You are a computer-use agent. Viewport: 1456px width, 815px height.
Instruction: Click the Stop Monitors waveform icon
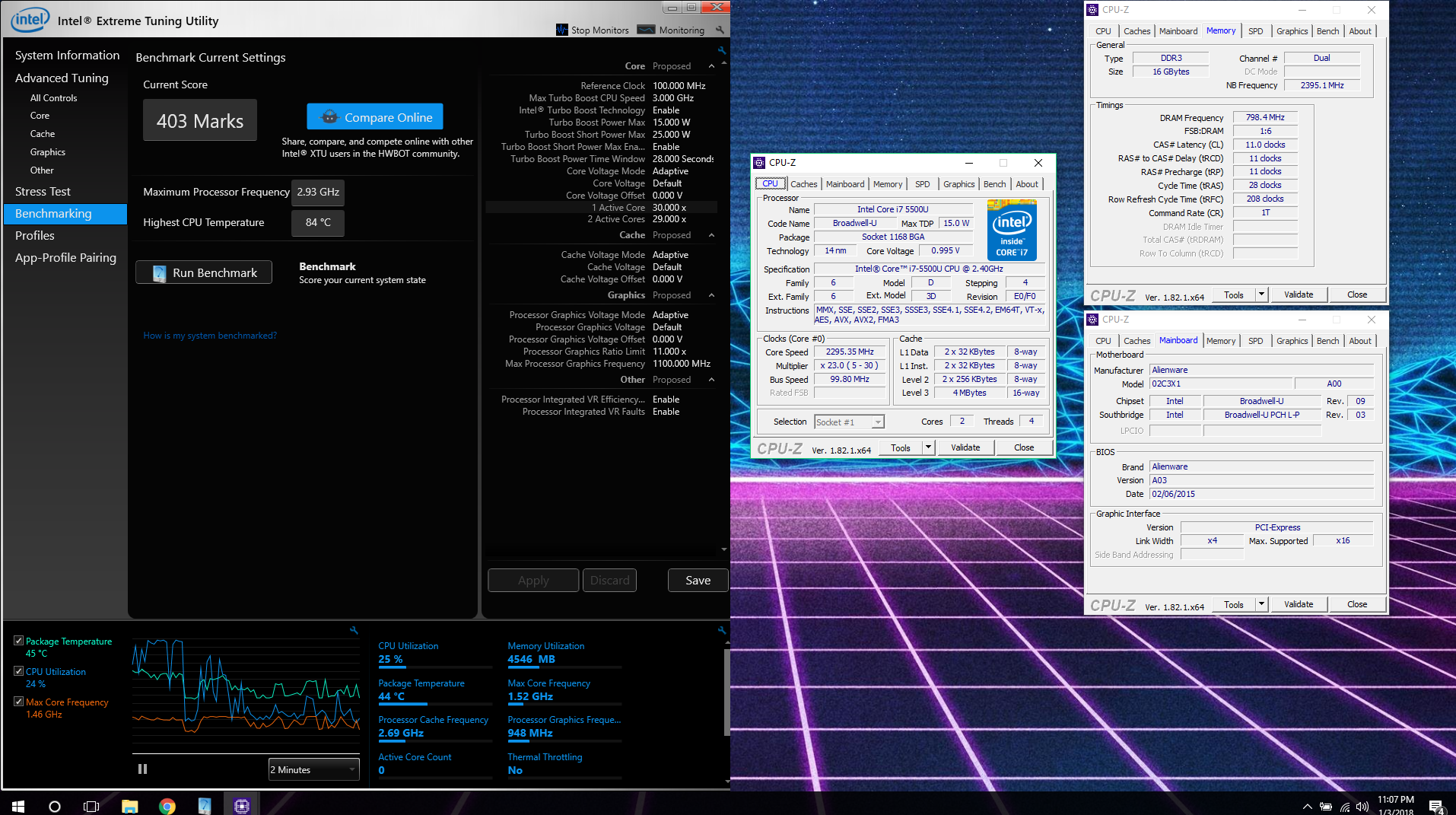[x=562, y=30]
